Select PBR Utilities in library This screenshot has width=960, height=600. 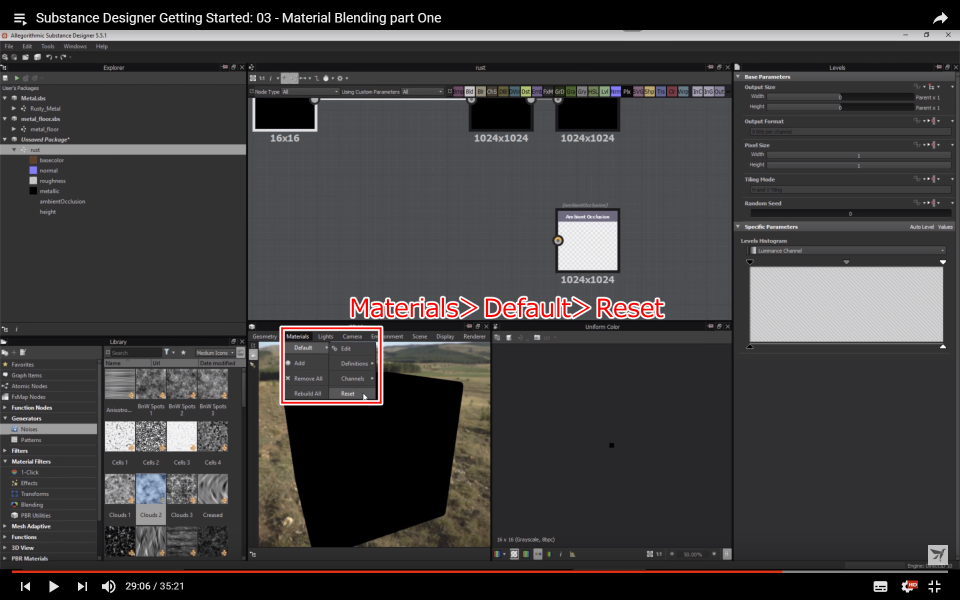[x=36, y=516]
